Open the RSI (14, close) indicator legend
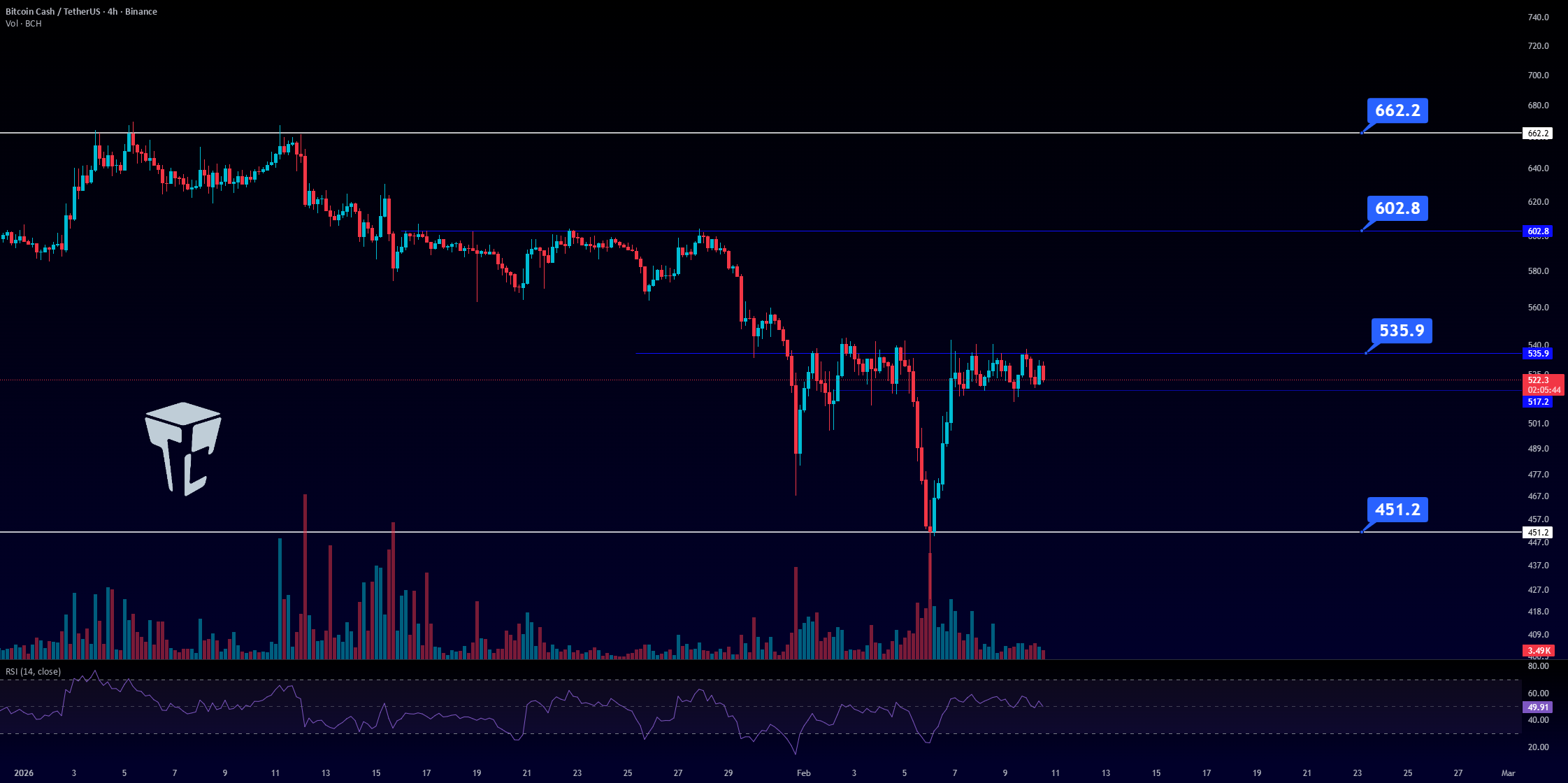The image size is (1568, 783). tap(33, 671)
